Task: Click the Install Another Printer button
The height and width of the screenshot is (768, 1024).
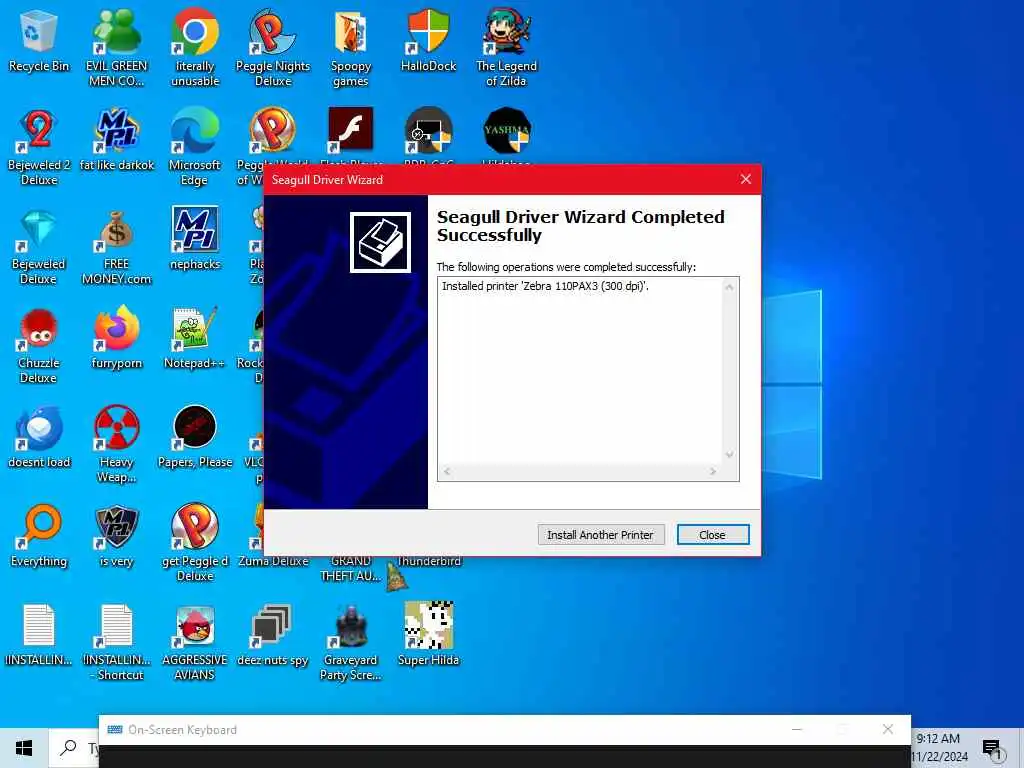Action: pyautogui.click(x=601, y=535)
